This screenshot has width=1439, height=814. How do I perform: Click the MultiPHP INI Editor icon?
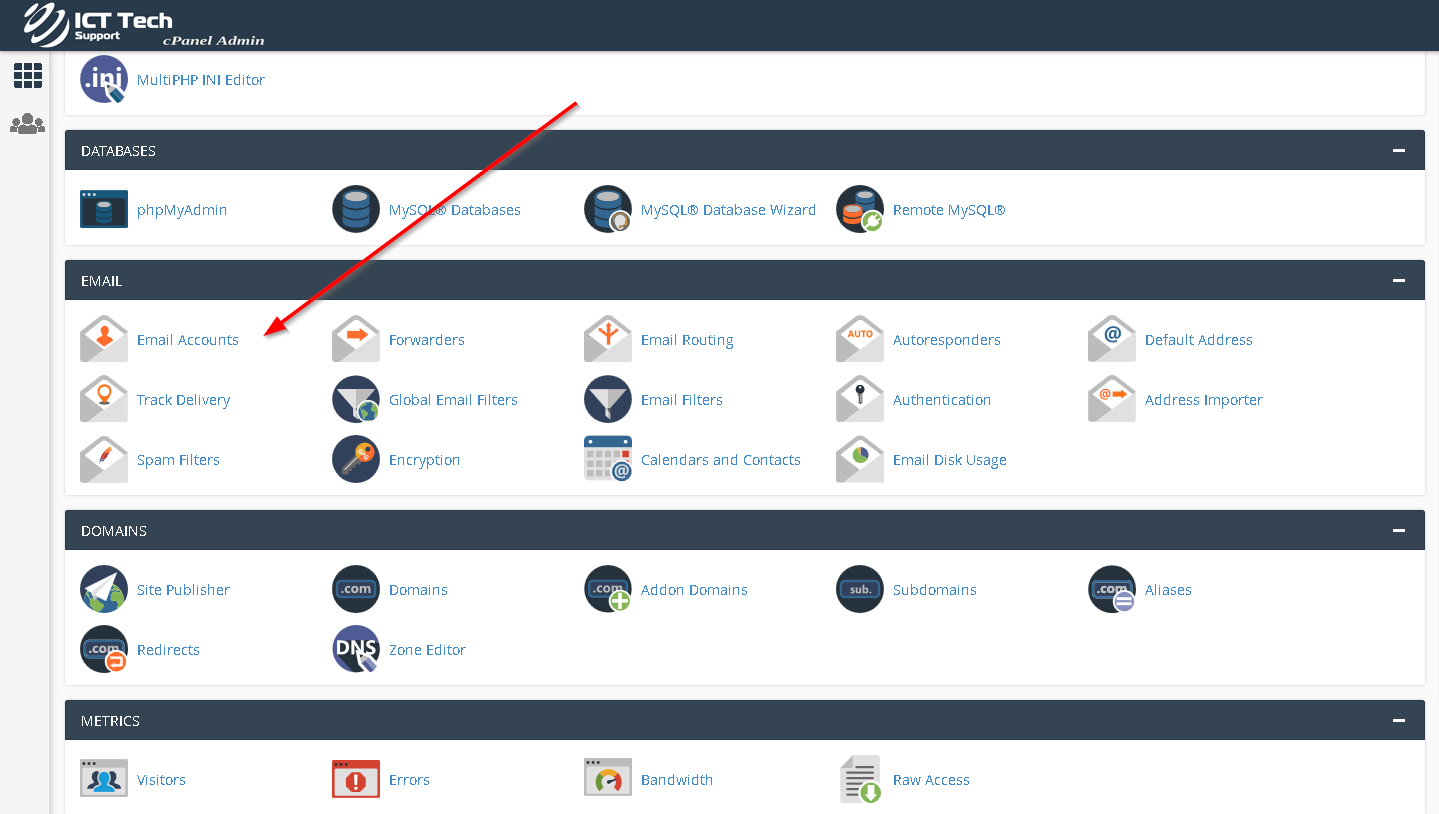tap(104, 79)
